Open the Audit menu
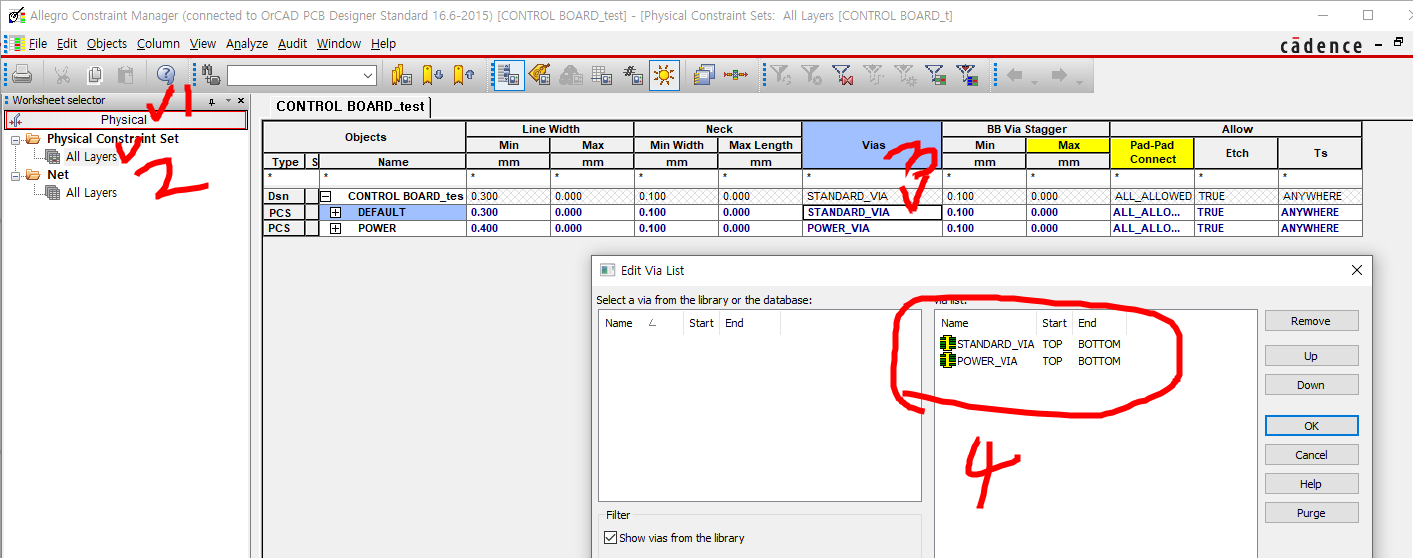 coord(293,44)
